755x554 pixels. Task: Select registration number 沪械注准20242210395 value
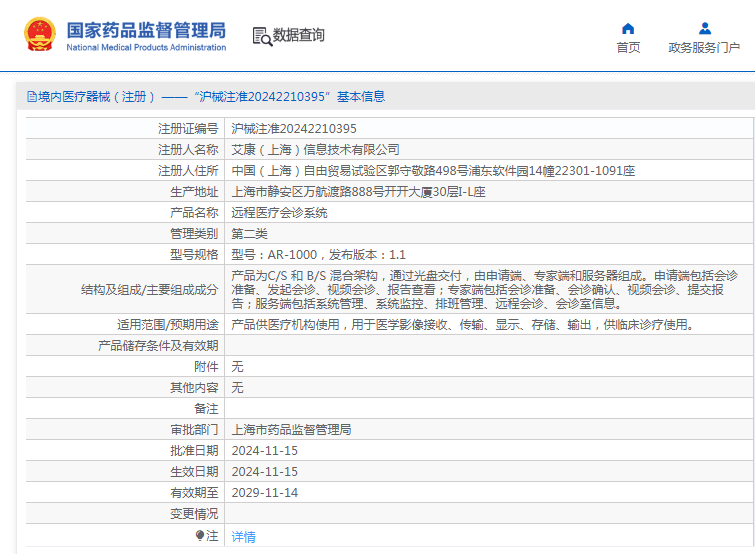click(x=294, y=129)
